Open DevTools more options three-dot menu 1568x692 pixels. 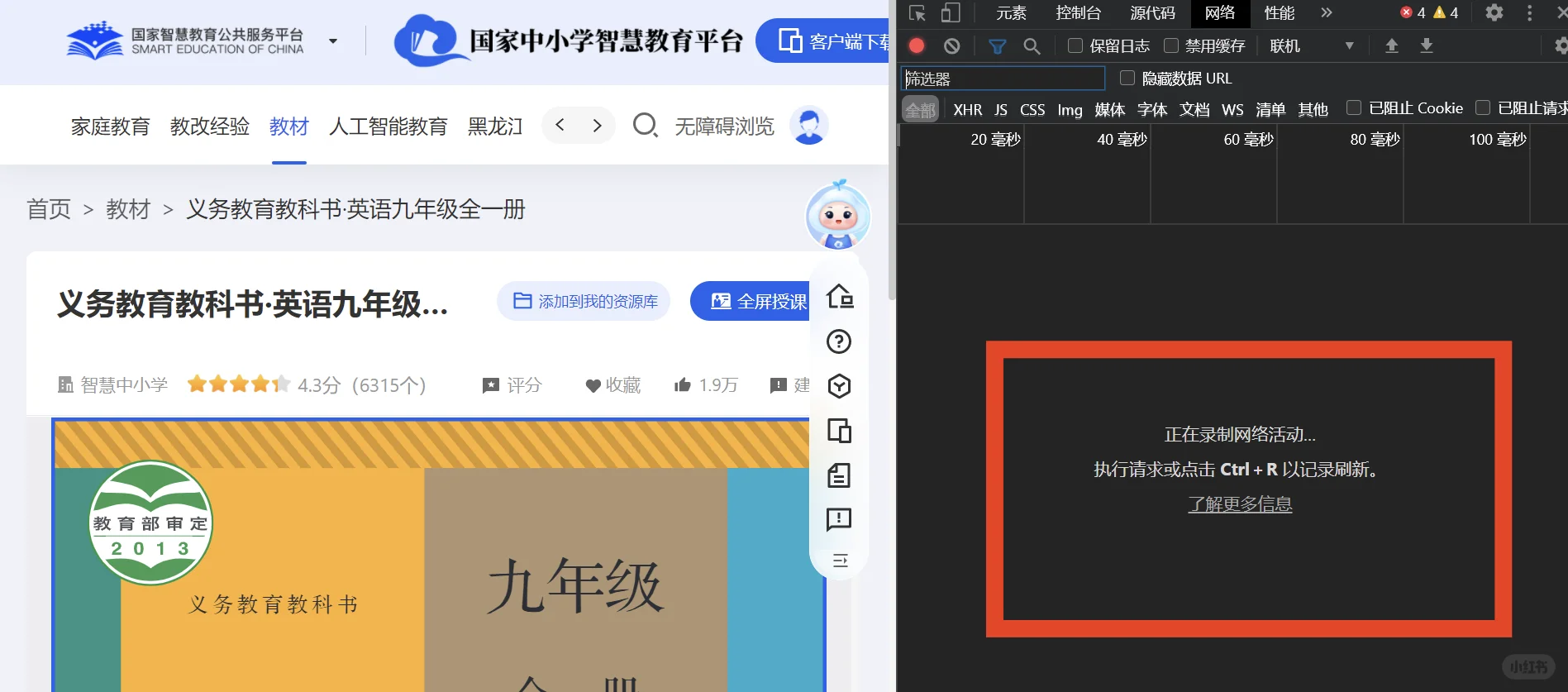click(1529, 13)
